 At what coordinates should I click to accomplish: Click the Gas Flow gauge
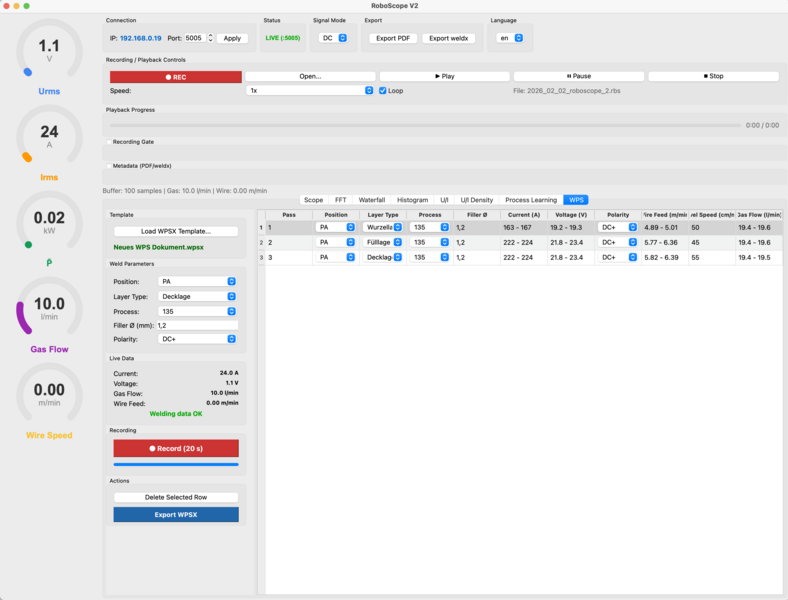(49, 310)
